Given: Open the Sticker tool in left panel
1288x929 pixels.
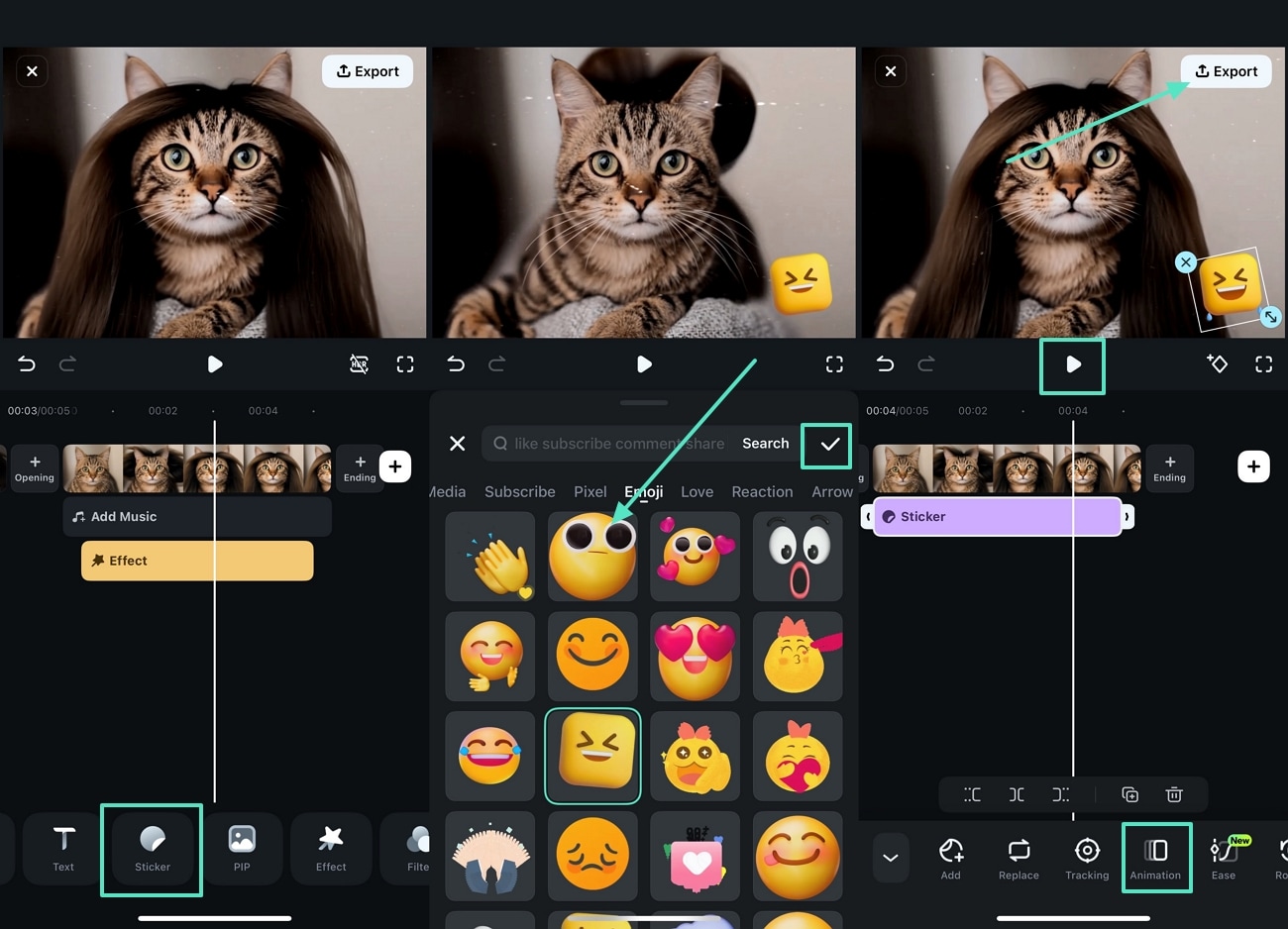Looking at the screenshot, I should (x=153, y=850).
